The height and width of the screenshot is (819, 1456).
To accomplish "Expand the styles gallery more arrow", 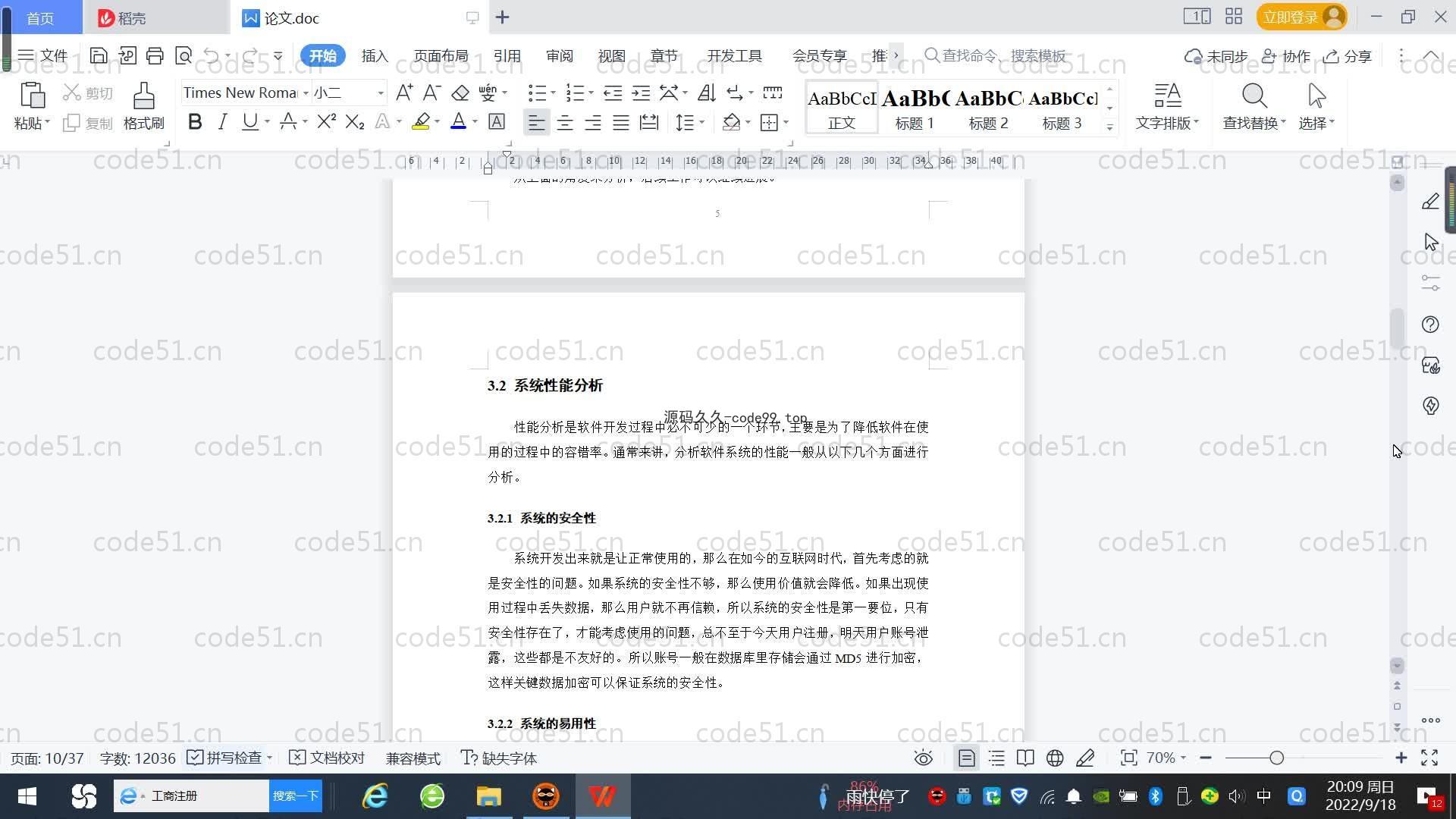I will (x=1110, y=127).
